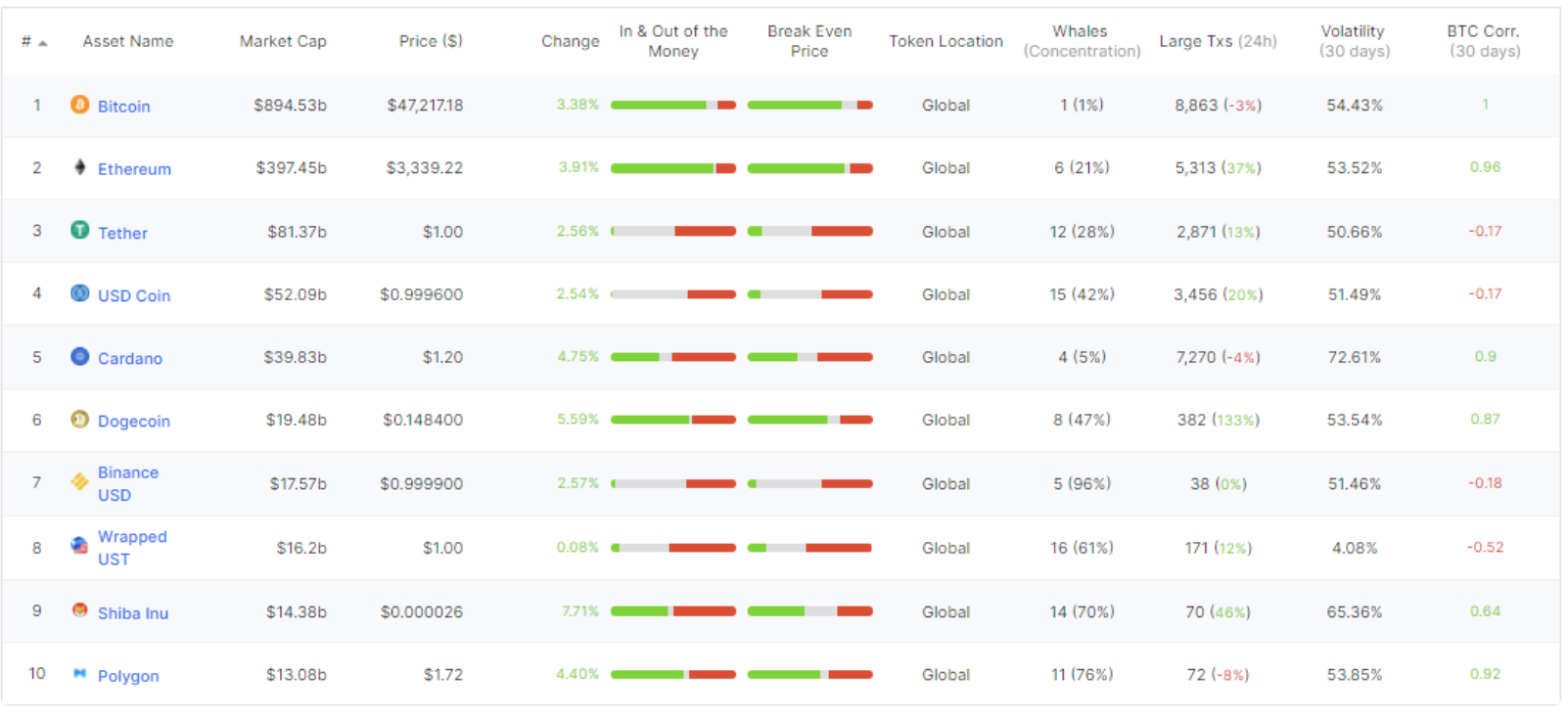
Task: Click Polygon BTC correlation 0.92
Action: (x=1485, y=673)
